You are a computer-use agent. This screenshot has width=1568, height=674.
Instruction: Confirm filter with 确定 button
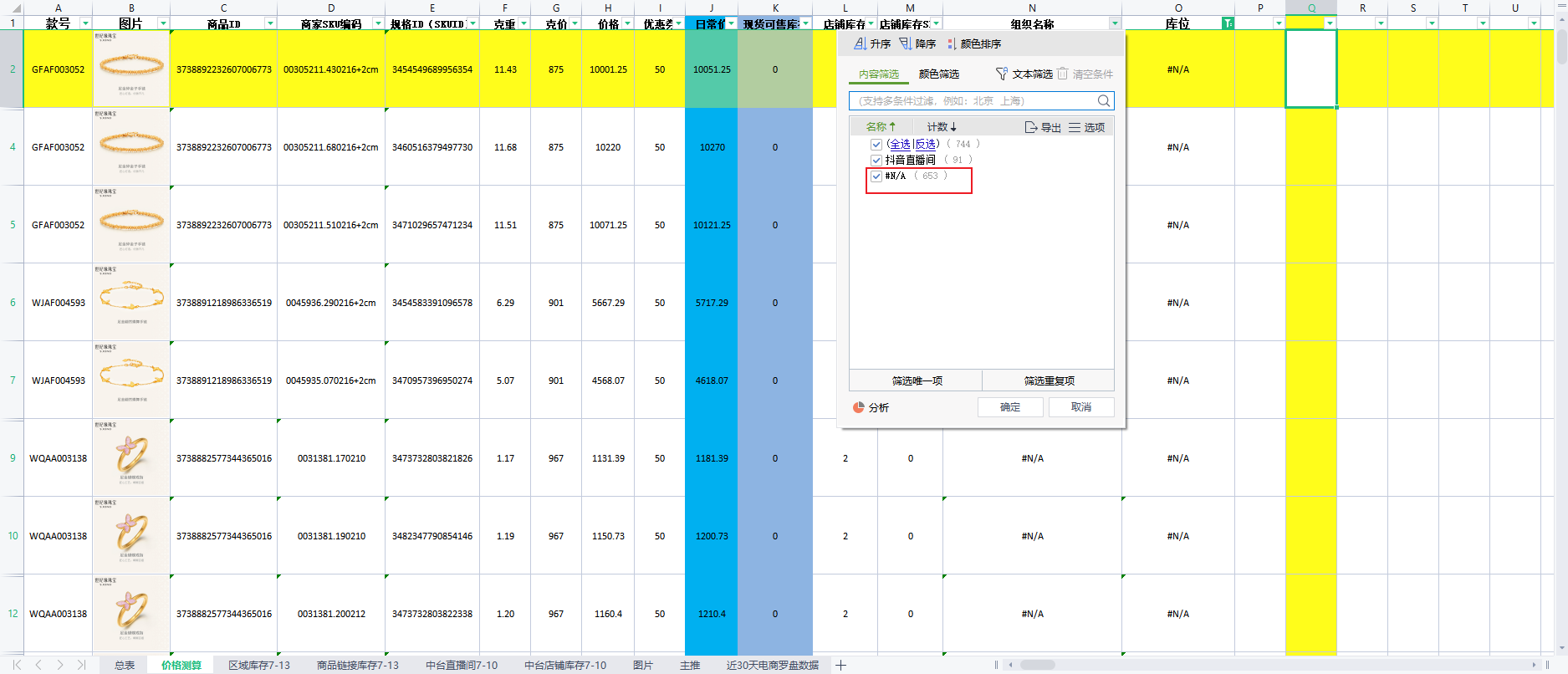[x=1010, y=407]
